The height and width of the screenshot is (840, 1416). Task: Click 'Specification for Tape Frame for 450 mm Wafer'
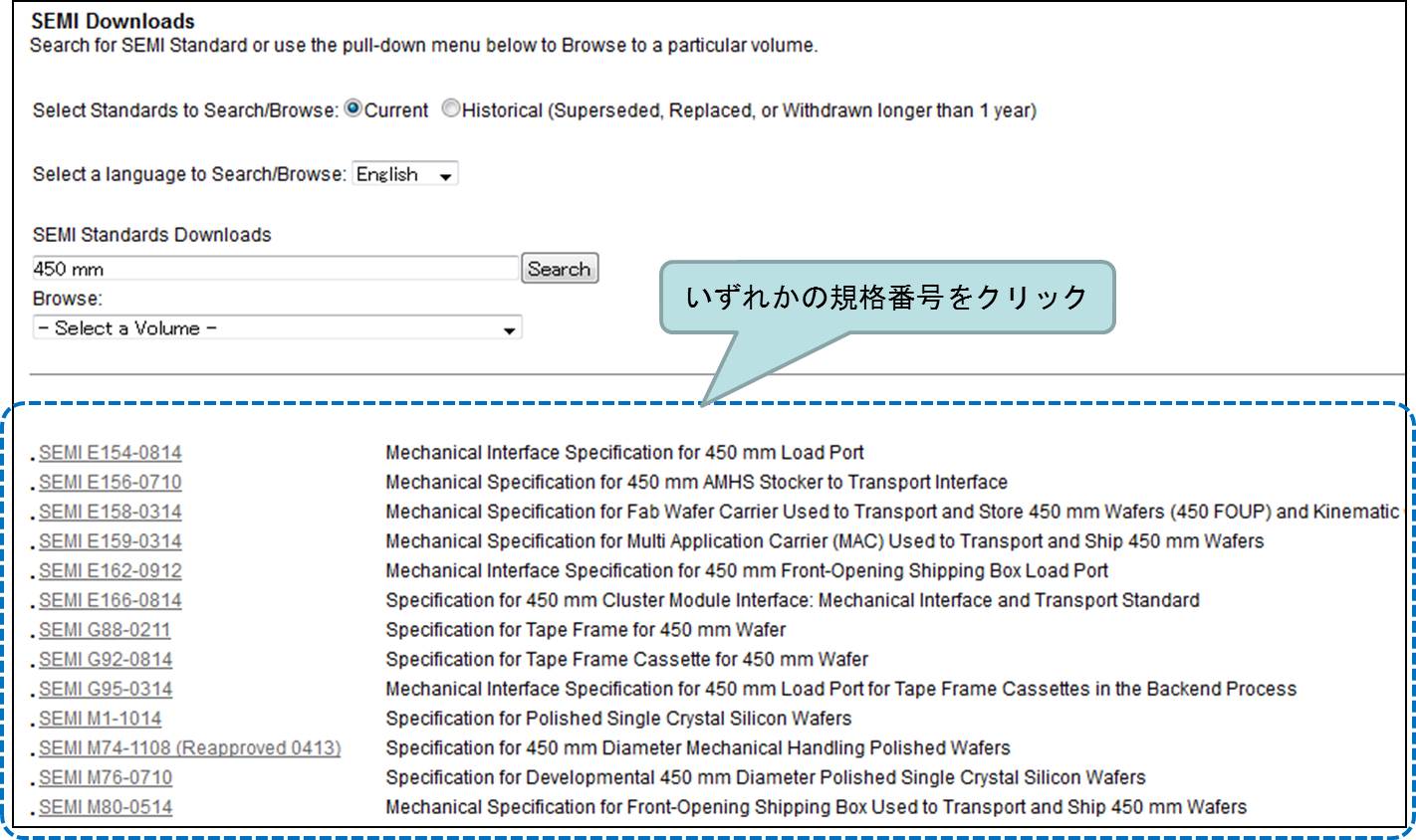pos(587,630)
